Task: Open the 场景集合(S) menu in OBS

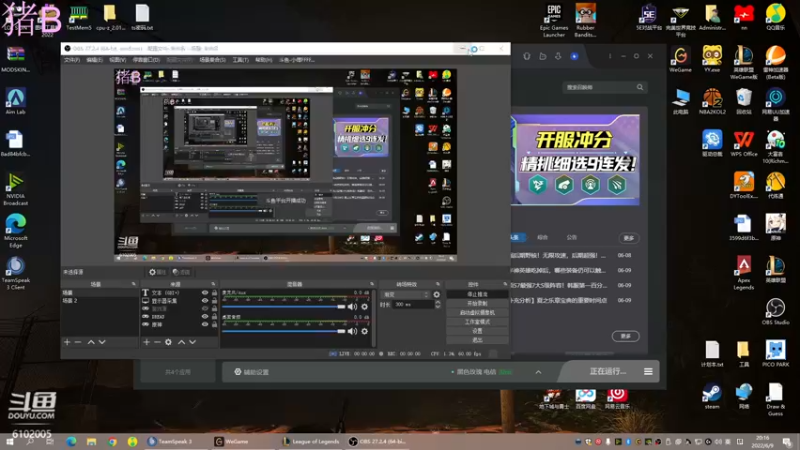Action: 212,60
